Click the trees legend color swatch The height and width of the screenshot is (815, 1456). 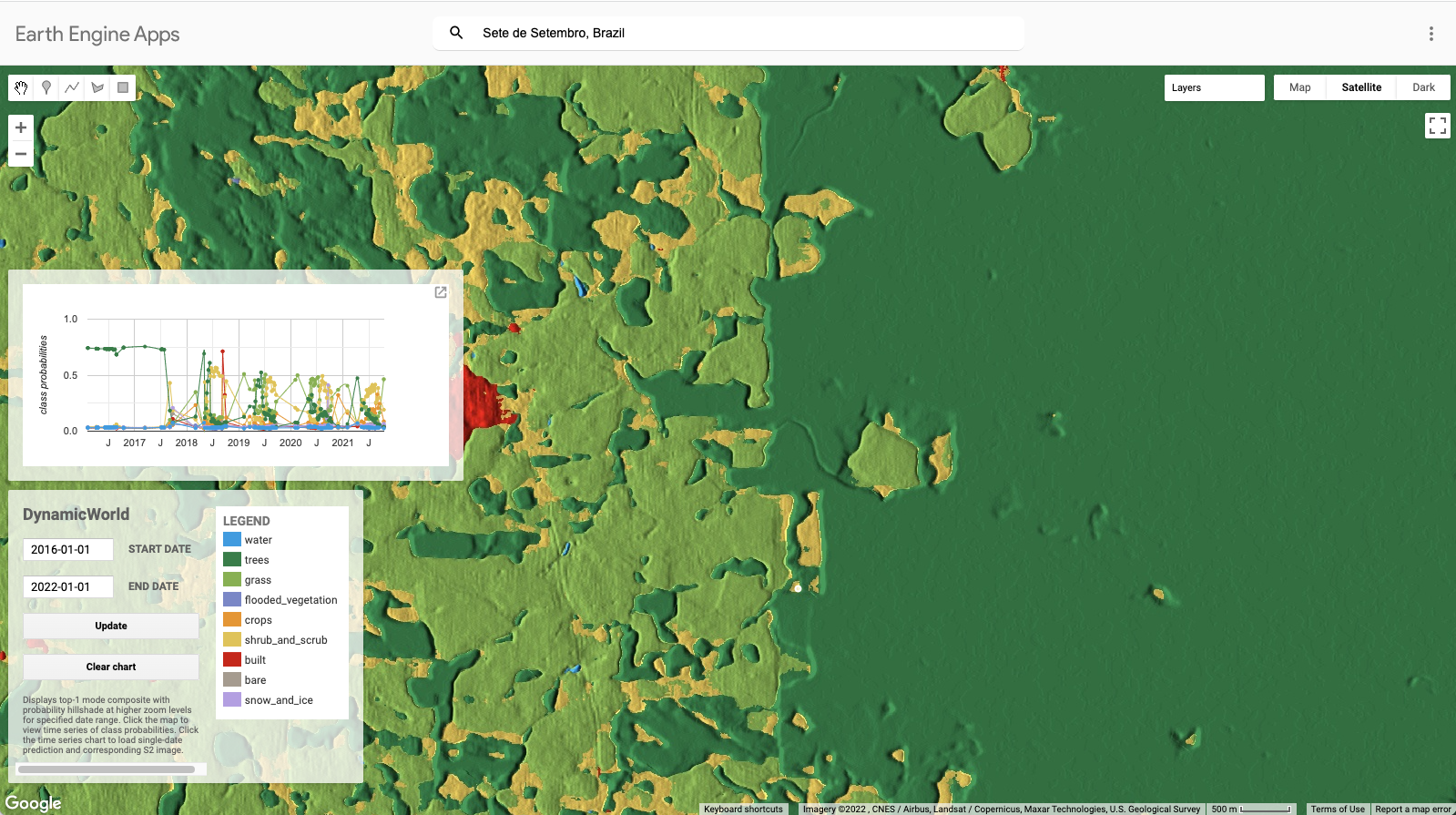[x=232, y=559]
